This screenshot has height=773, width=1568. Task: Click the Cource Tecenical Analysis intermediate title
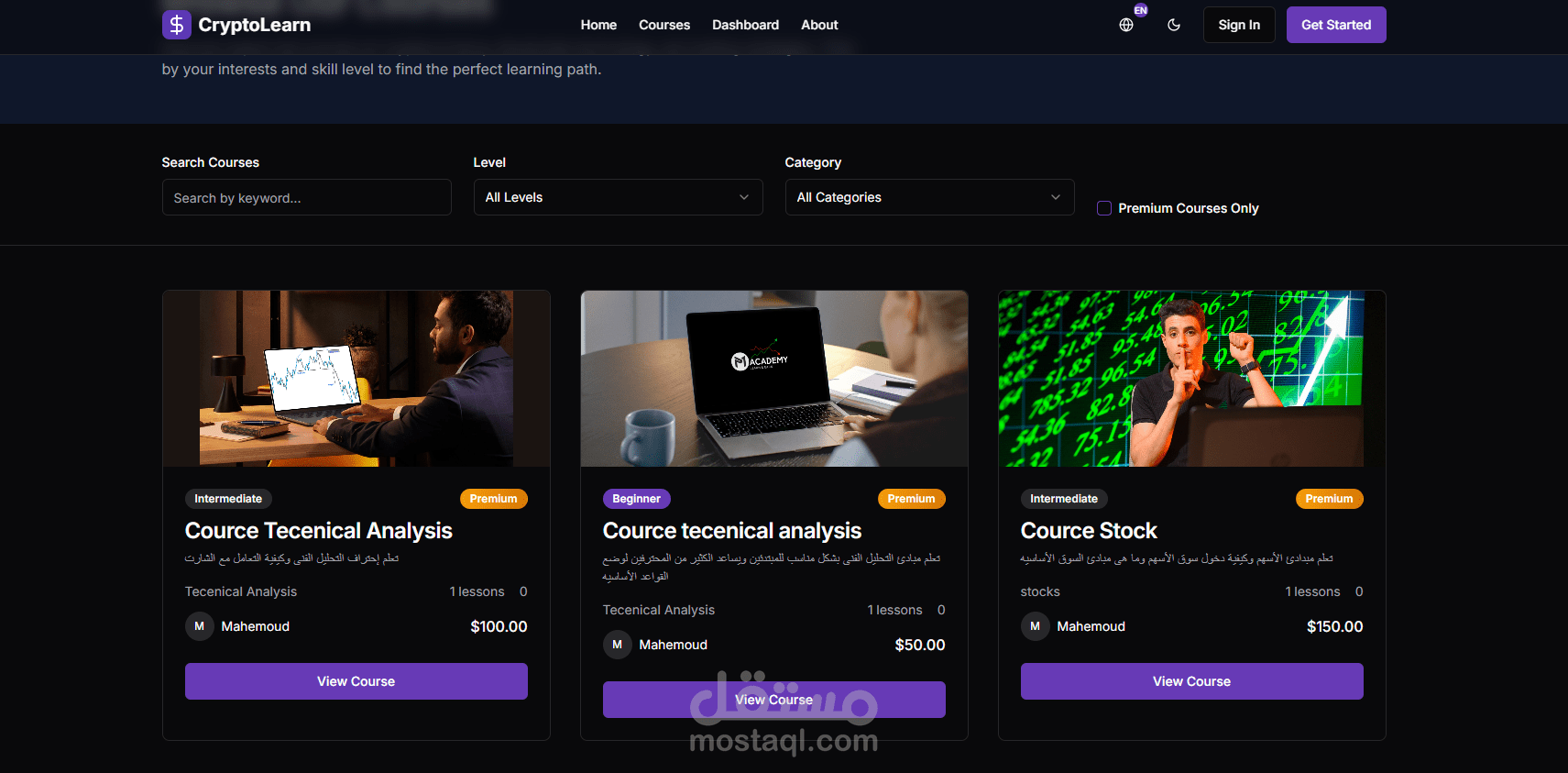[x=319, y=531]
